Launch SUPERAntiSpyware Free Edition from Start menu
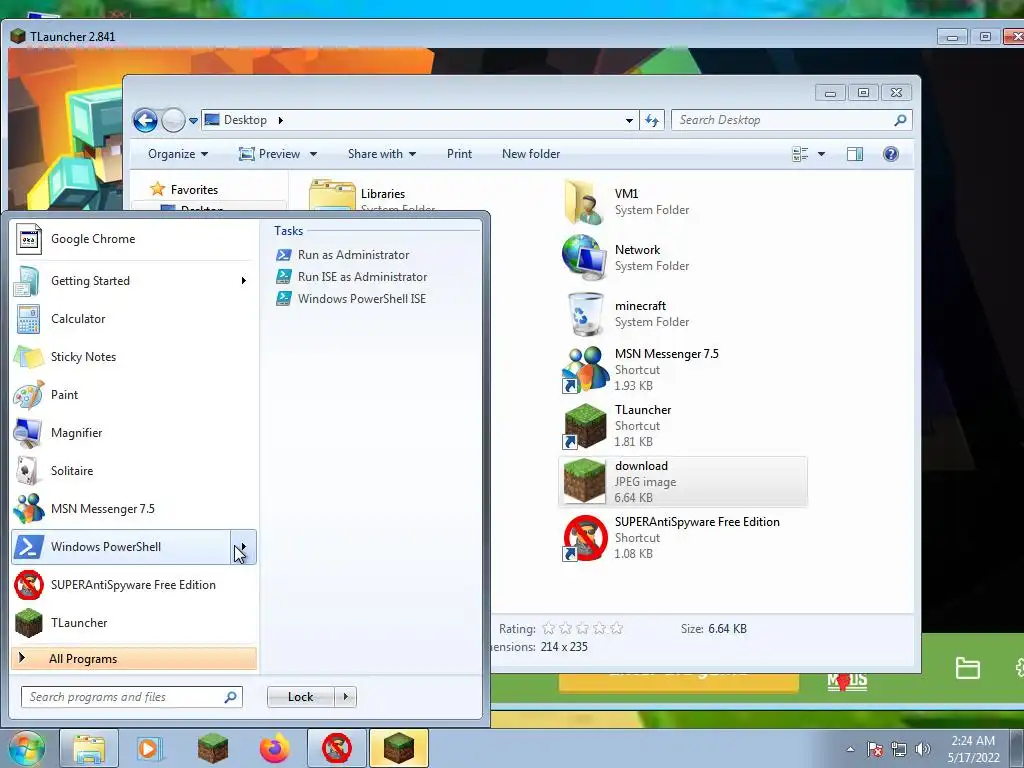This screenshot has height=768, width=1024. 134,584
